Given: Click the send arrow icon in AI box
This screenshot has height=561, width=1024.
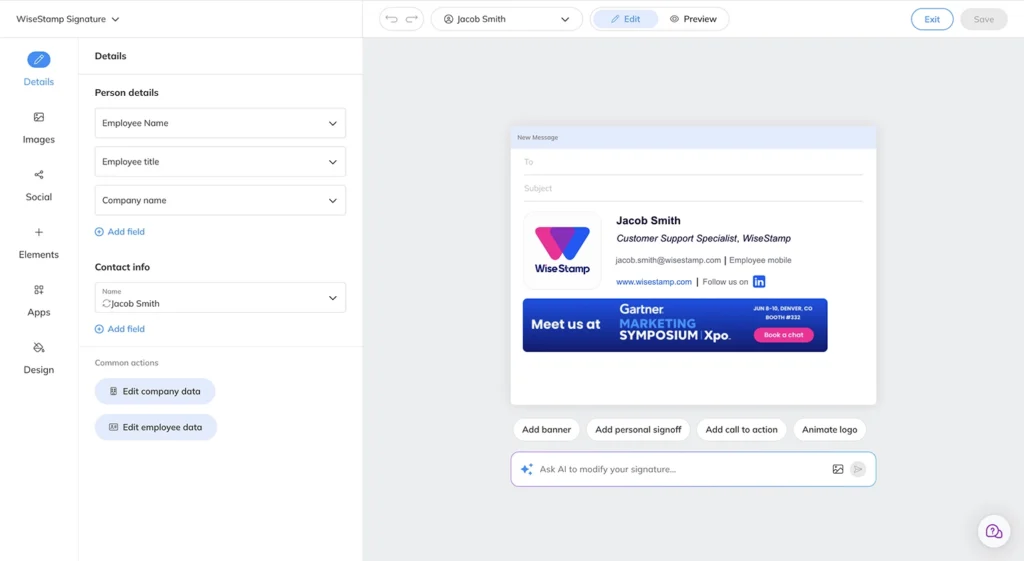Looking at the screenshot, I should 858,469.
